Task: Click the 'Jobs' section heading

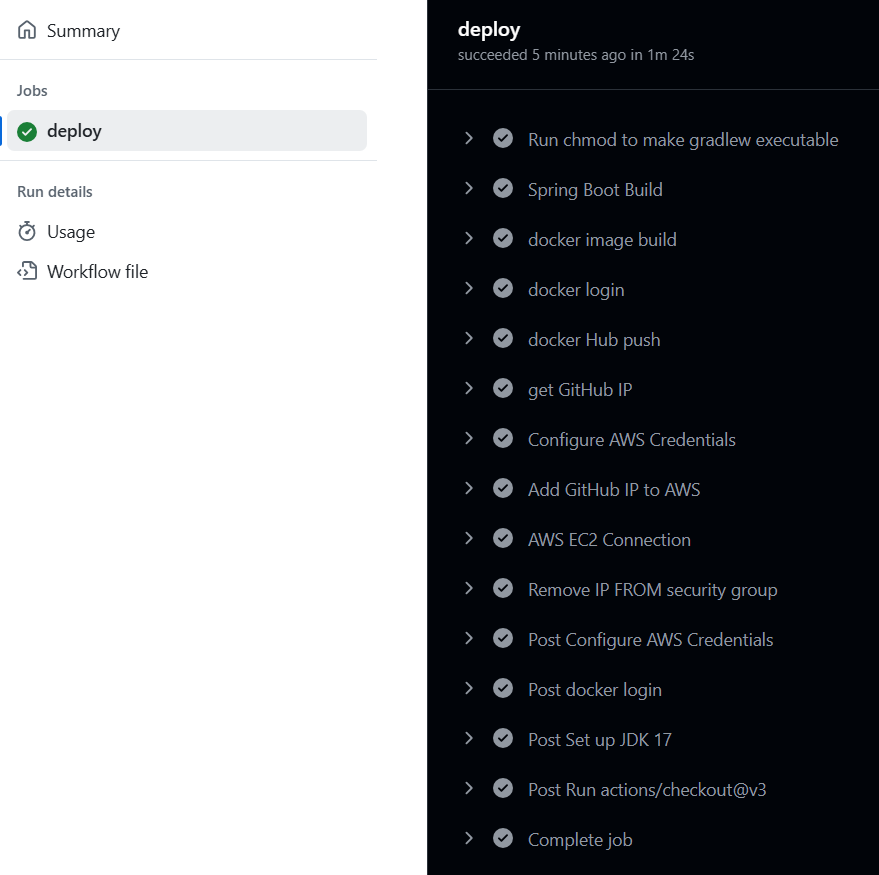Action: pyautogui.click(x=32, y=91)
